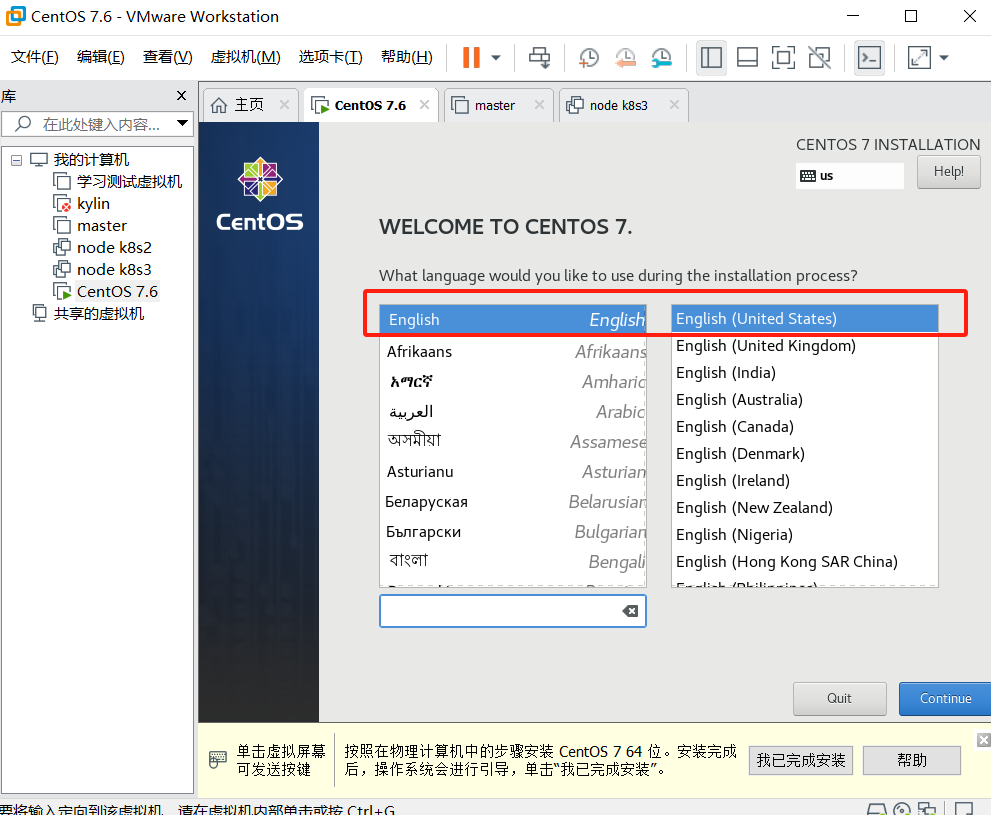Select Arabic in the language list
This screenshot has width=991, height=815.
coord(513,412)
